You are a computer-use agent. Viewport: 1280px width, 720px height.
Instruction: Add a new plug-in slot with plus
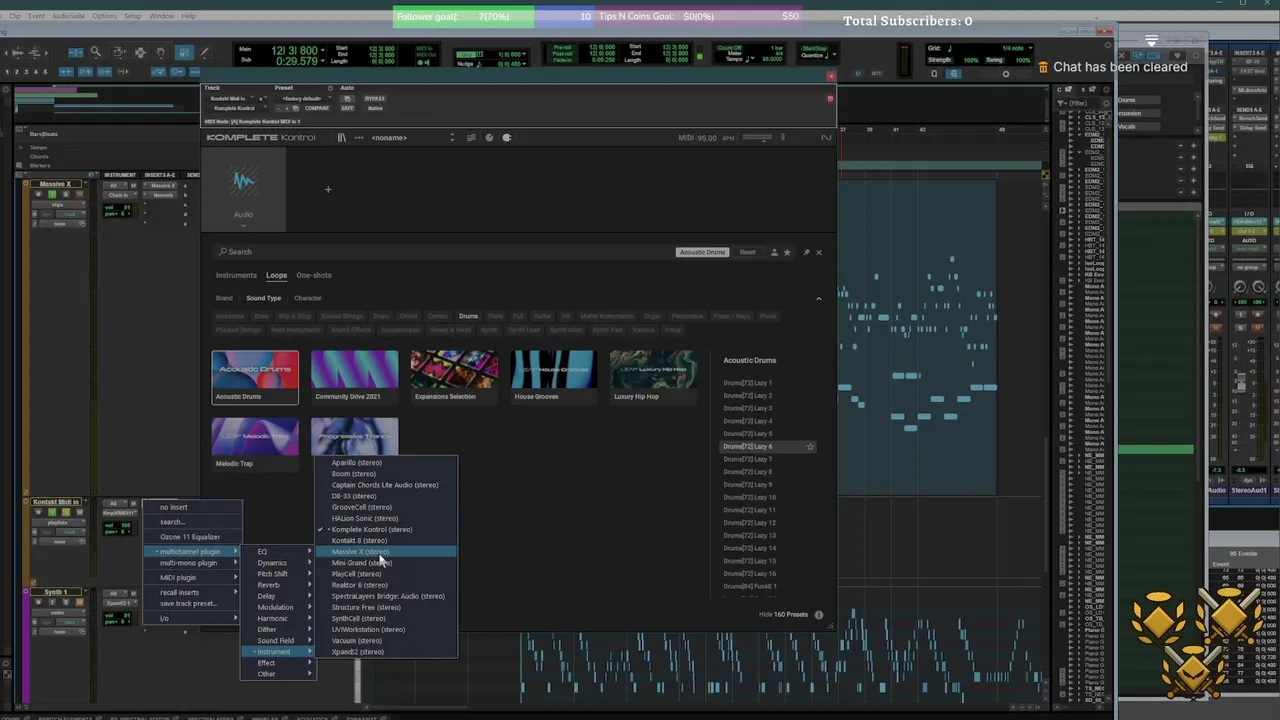328,189
